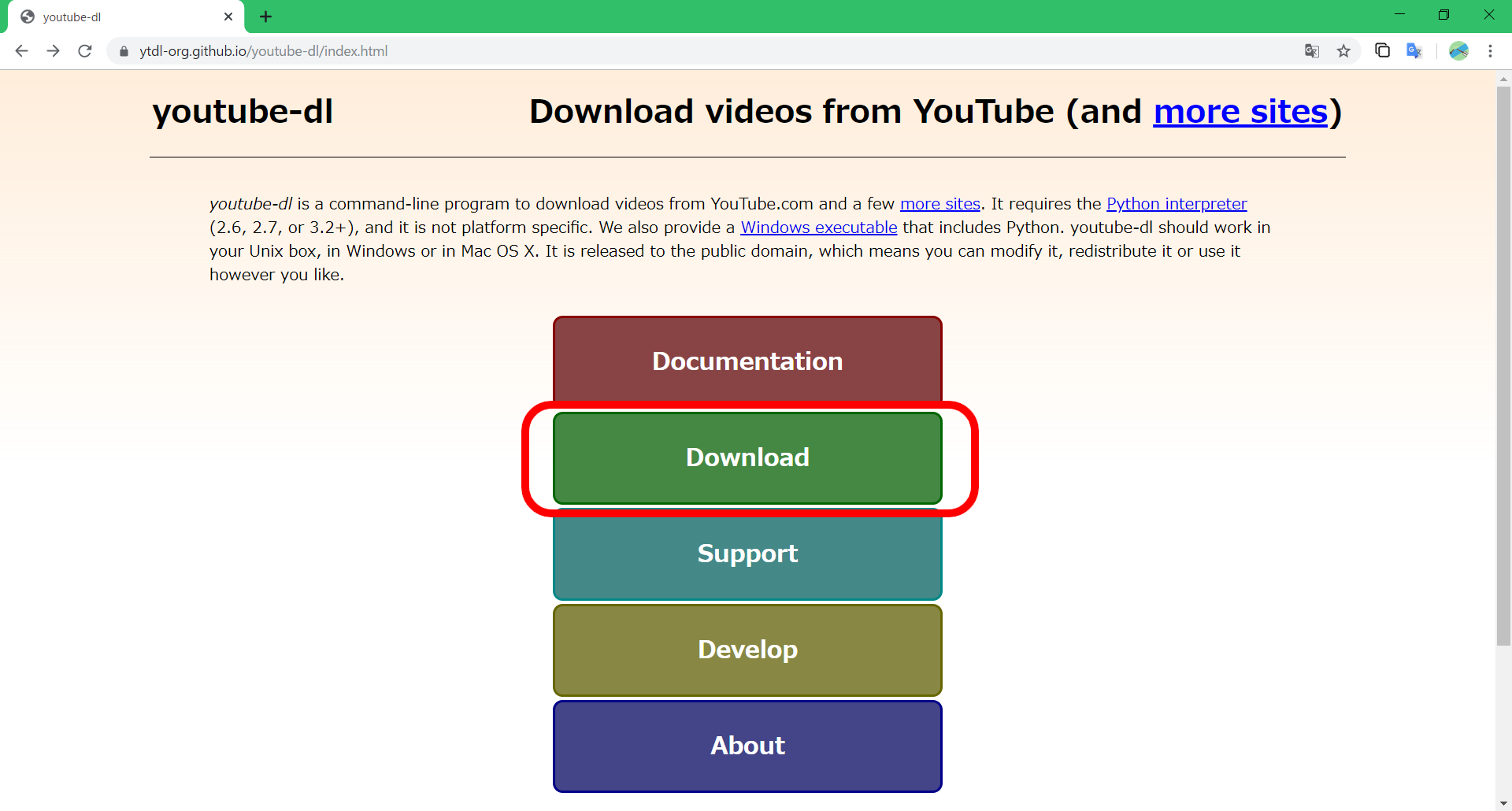Screen dimensions: 1512x811
Task: Follow the 'more sites' link in paragraph
Action: pyautogui.click(x=939, y=204)
